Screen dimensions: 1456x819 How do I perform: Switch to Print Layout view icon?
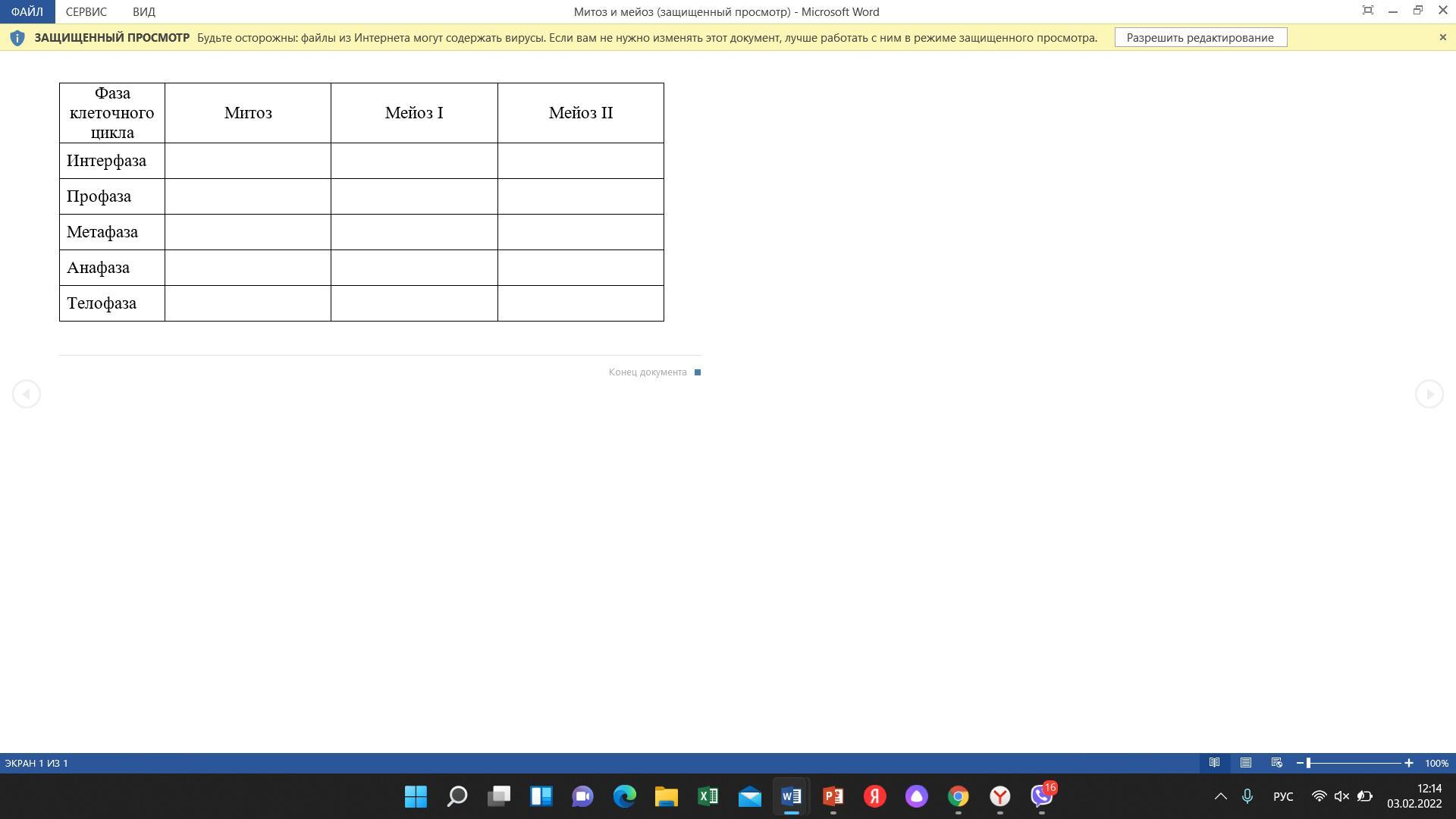(1245, 763)
